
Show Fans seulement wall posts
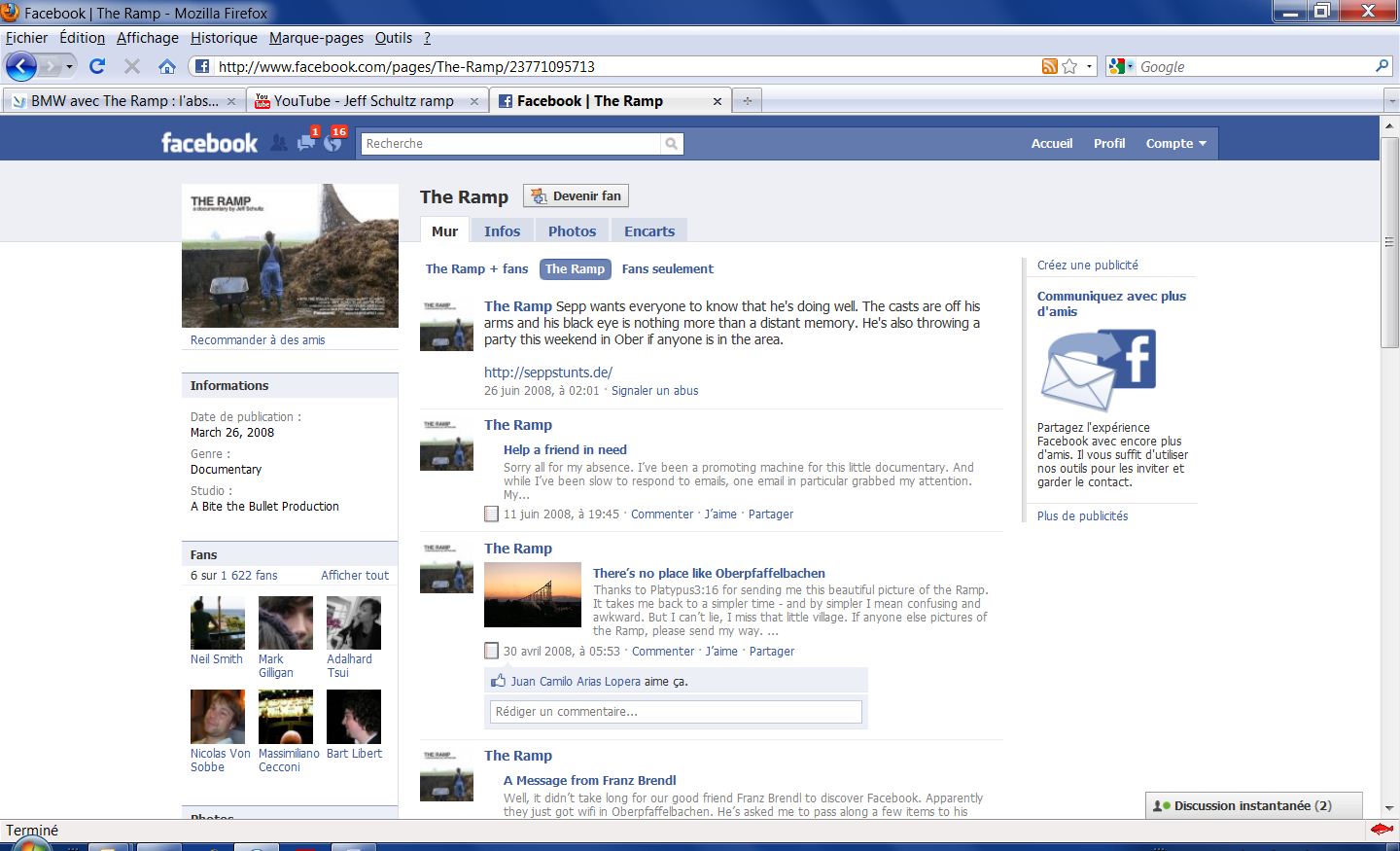pyautogui.click(x=667, y=269)
